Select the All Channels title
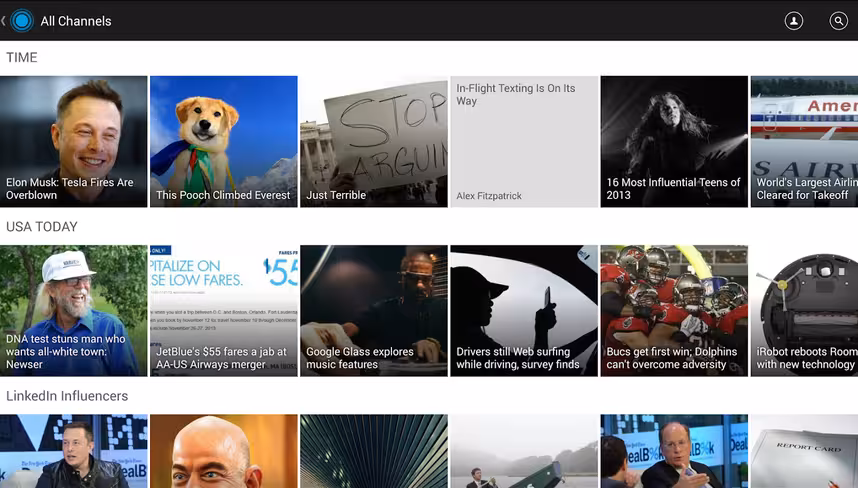858x488 pixels. 76,21
